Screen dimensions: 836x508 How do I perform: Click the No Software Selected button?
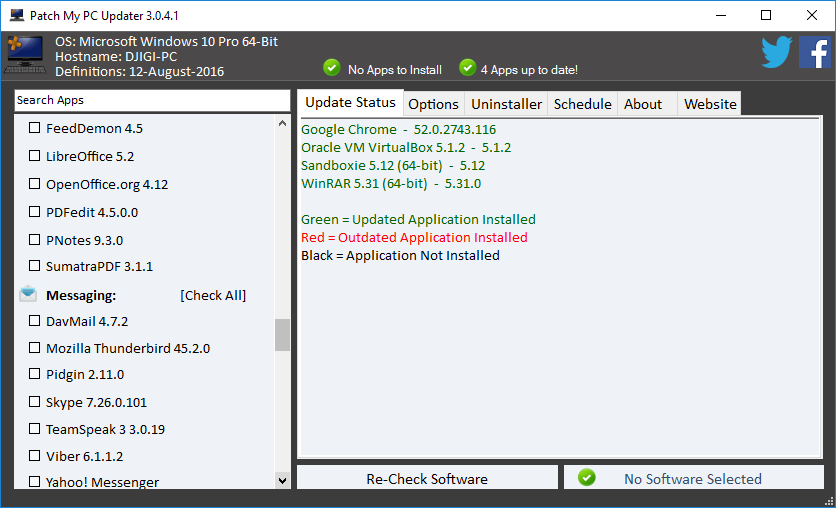pyautogui.click(x=694, y=478)
